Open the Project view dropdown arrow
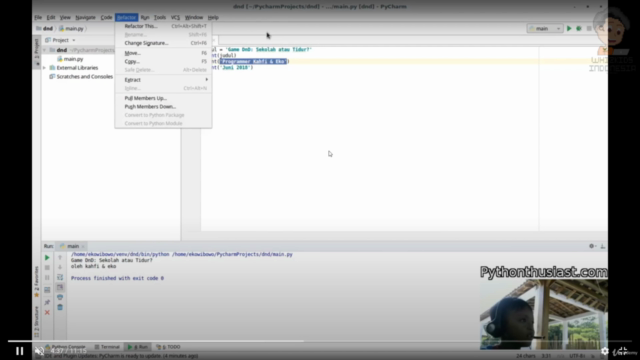The width and height of the screenshot is (640, 360). [x=74, y=40]
